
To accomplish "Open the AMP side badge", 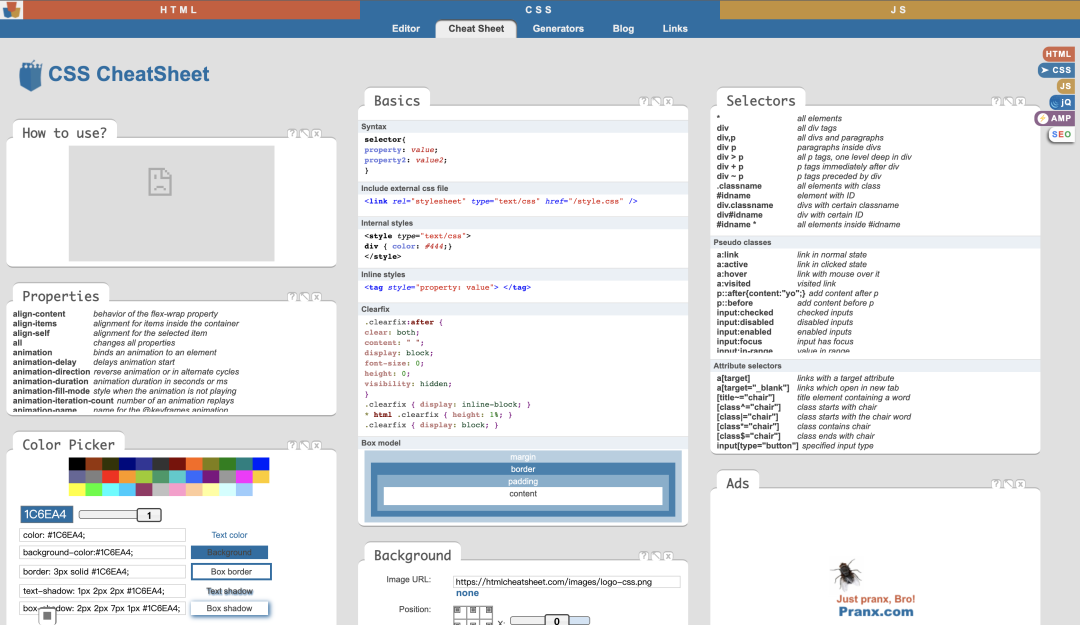I will tap(1055, 118).
